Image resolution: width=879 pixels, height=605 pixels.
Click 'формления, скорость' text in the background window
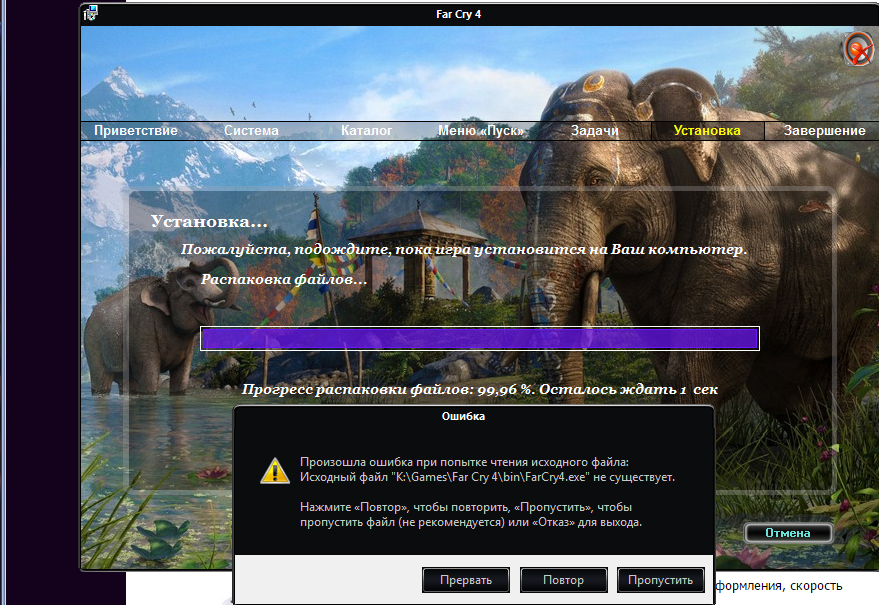pyautogui.click(x=779, y=586)
